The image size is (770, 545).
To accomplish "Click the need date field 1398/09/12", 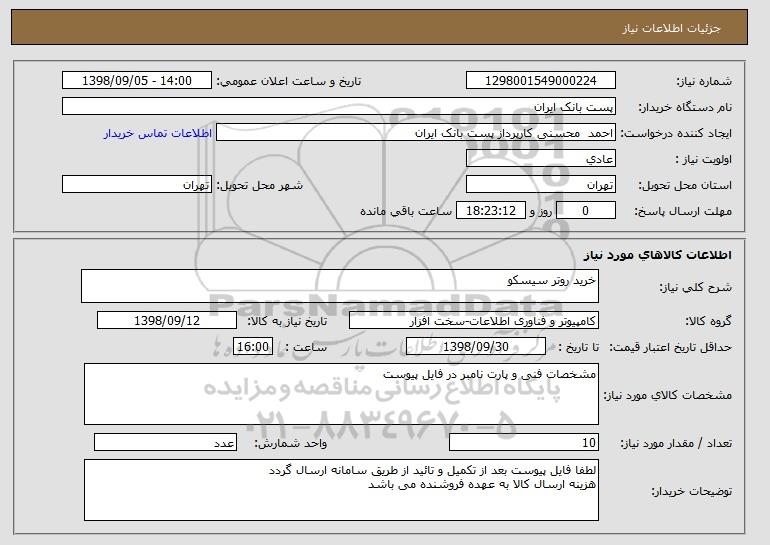I will point(167,321).
